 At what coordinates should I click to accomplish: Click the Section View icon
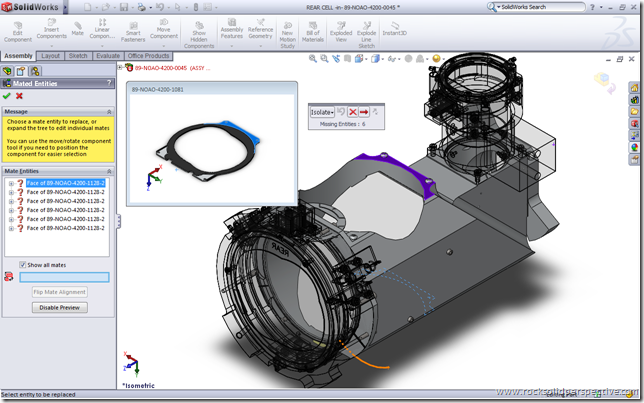[x=347, y=59]
